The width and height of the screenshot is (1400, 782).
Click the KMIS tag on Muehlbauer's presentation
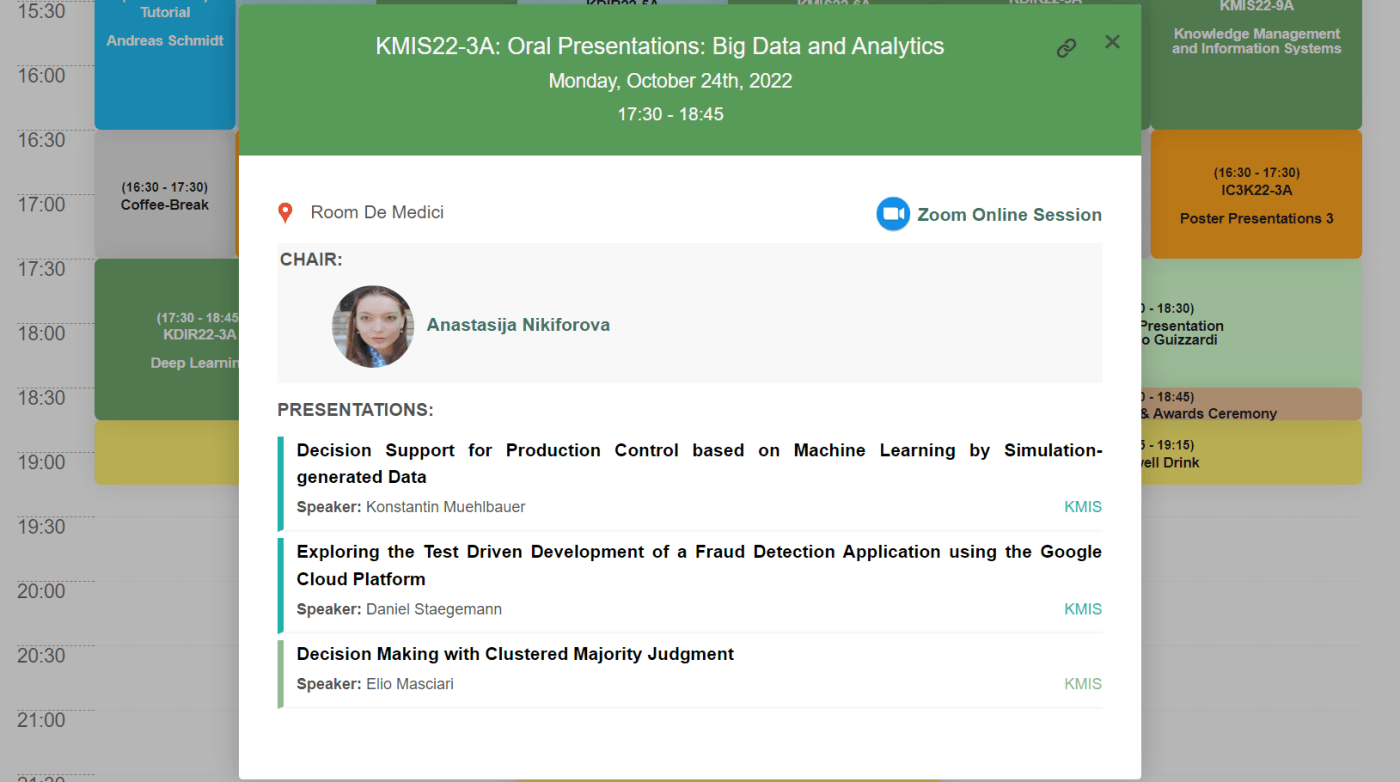1082,507
